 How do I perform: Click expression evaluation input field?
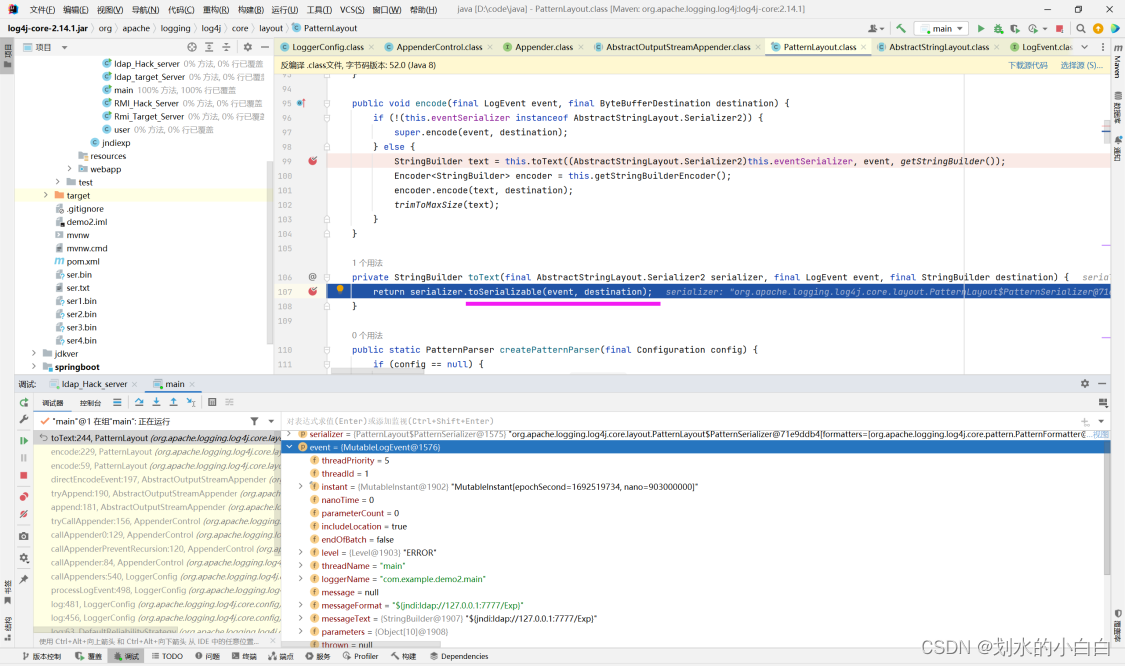click(678, 421)
